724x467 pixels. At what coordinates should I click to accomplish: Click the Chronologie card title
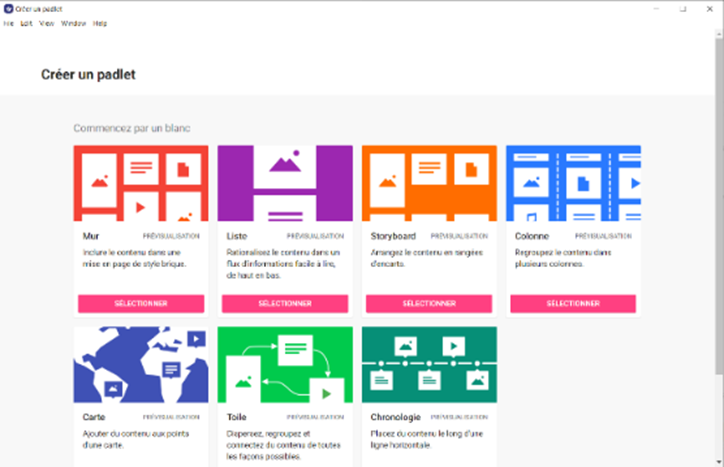[395, 417]
